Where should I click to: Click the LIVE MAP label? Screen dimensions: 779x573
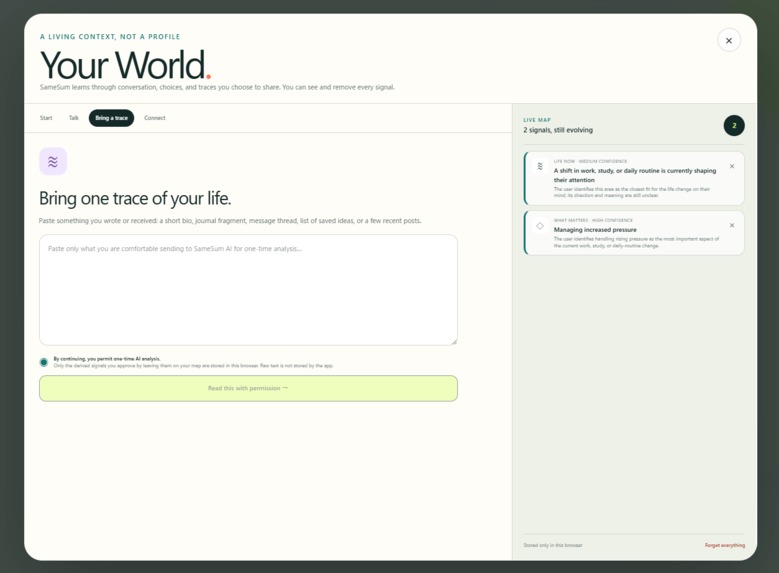pos(537,120)
